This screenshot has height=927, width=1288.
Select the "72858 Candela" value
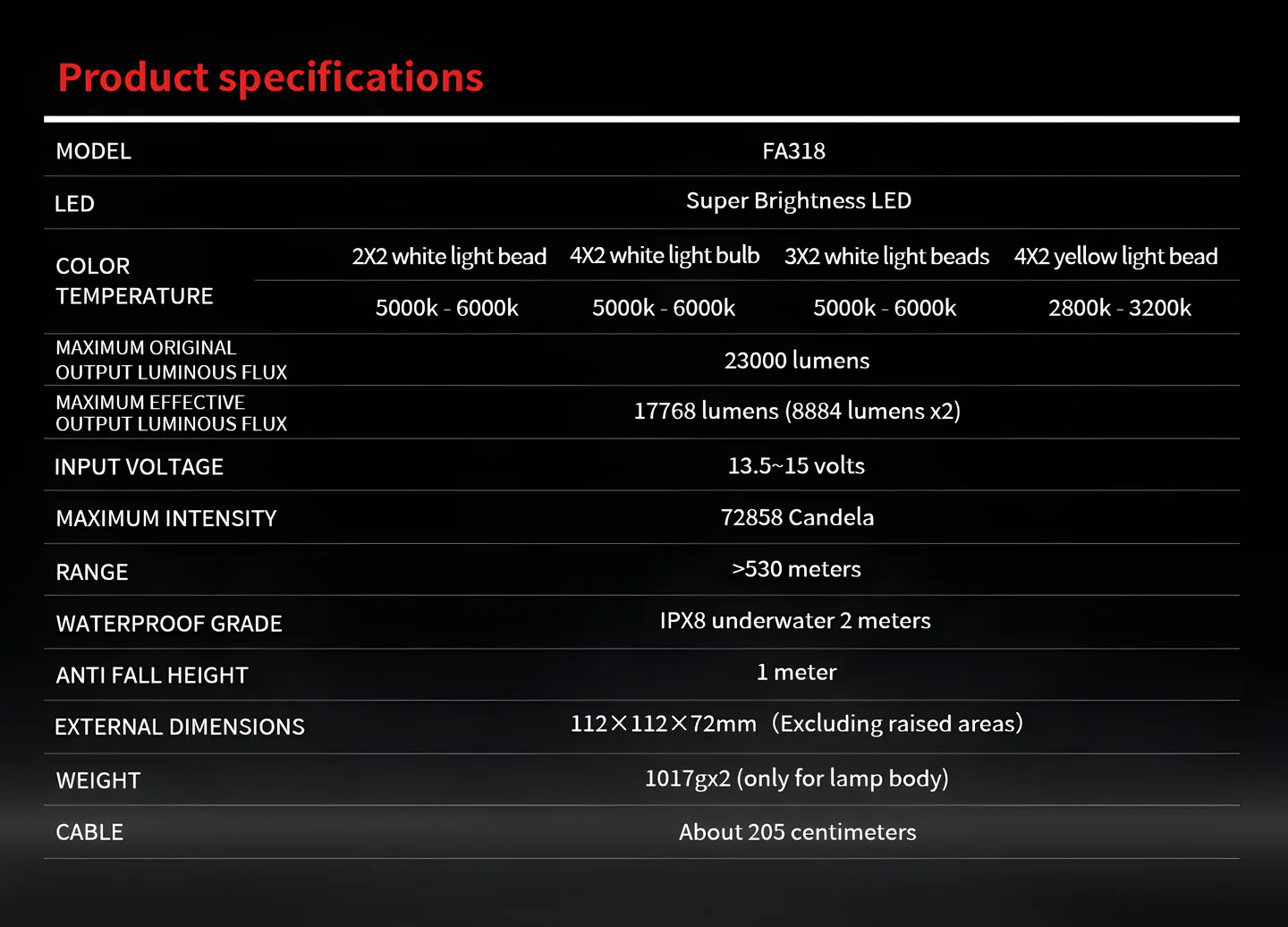pyautogui.click(x=797, y=517)
